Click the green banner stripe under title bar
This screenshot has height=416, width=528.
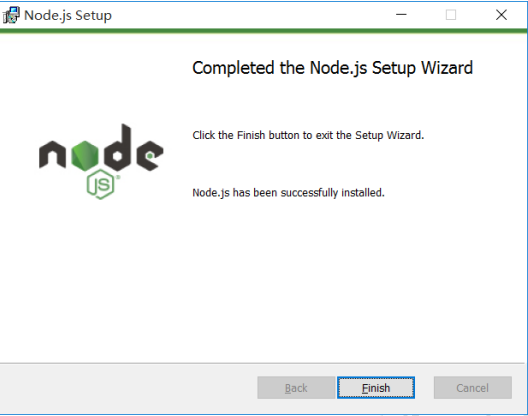pyautogui.click(x=263, y=31)
